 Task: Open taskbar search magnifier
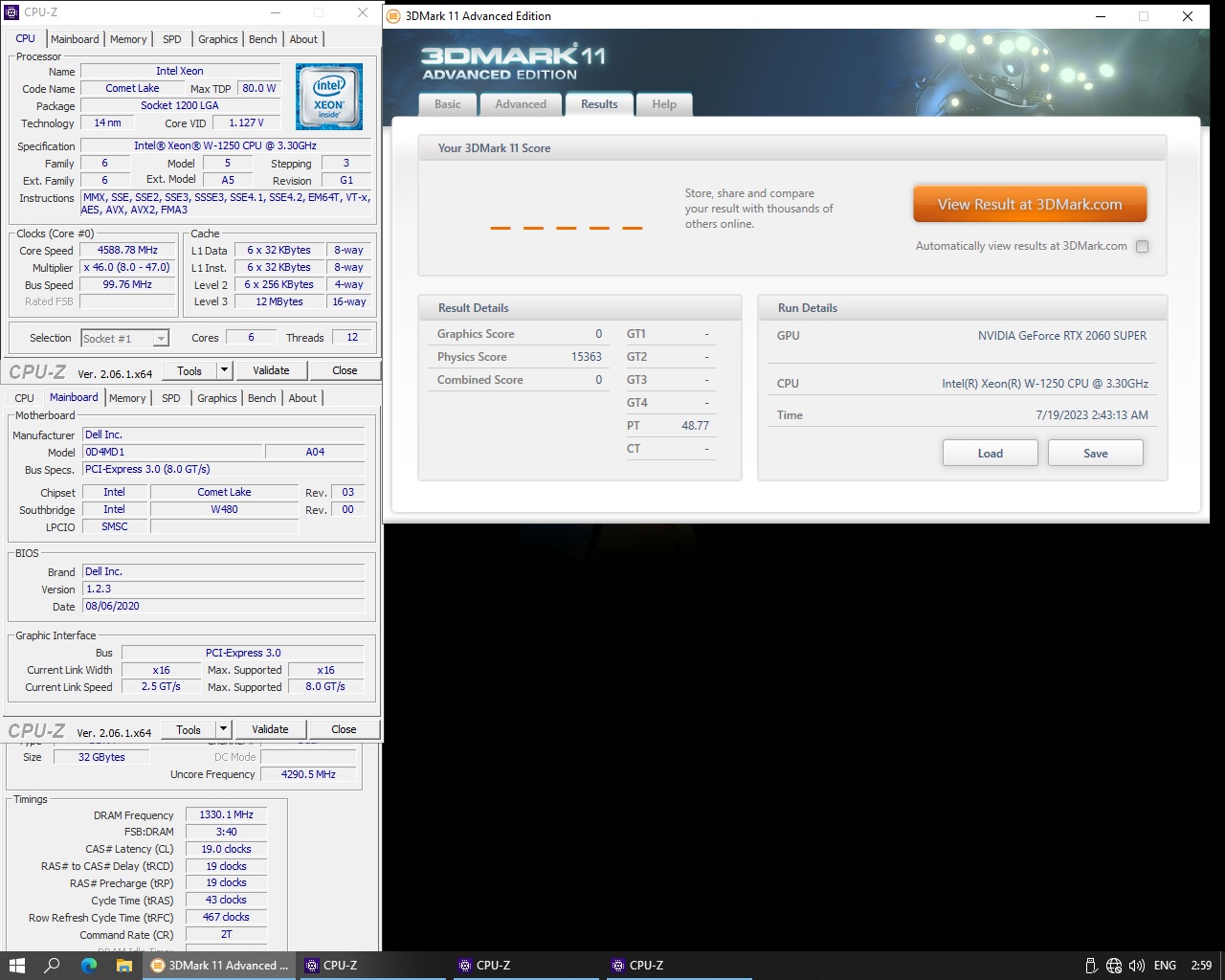click(53, 965)
